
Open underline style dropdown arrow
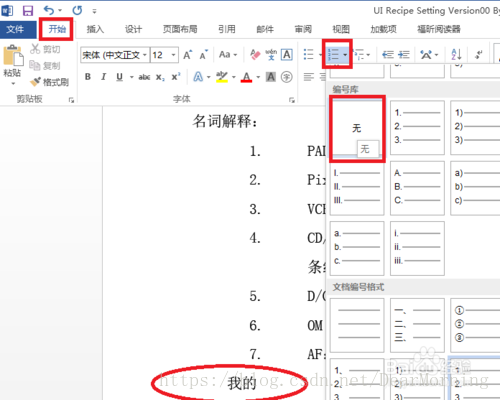132,77
